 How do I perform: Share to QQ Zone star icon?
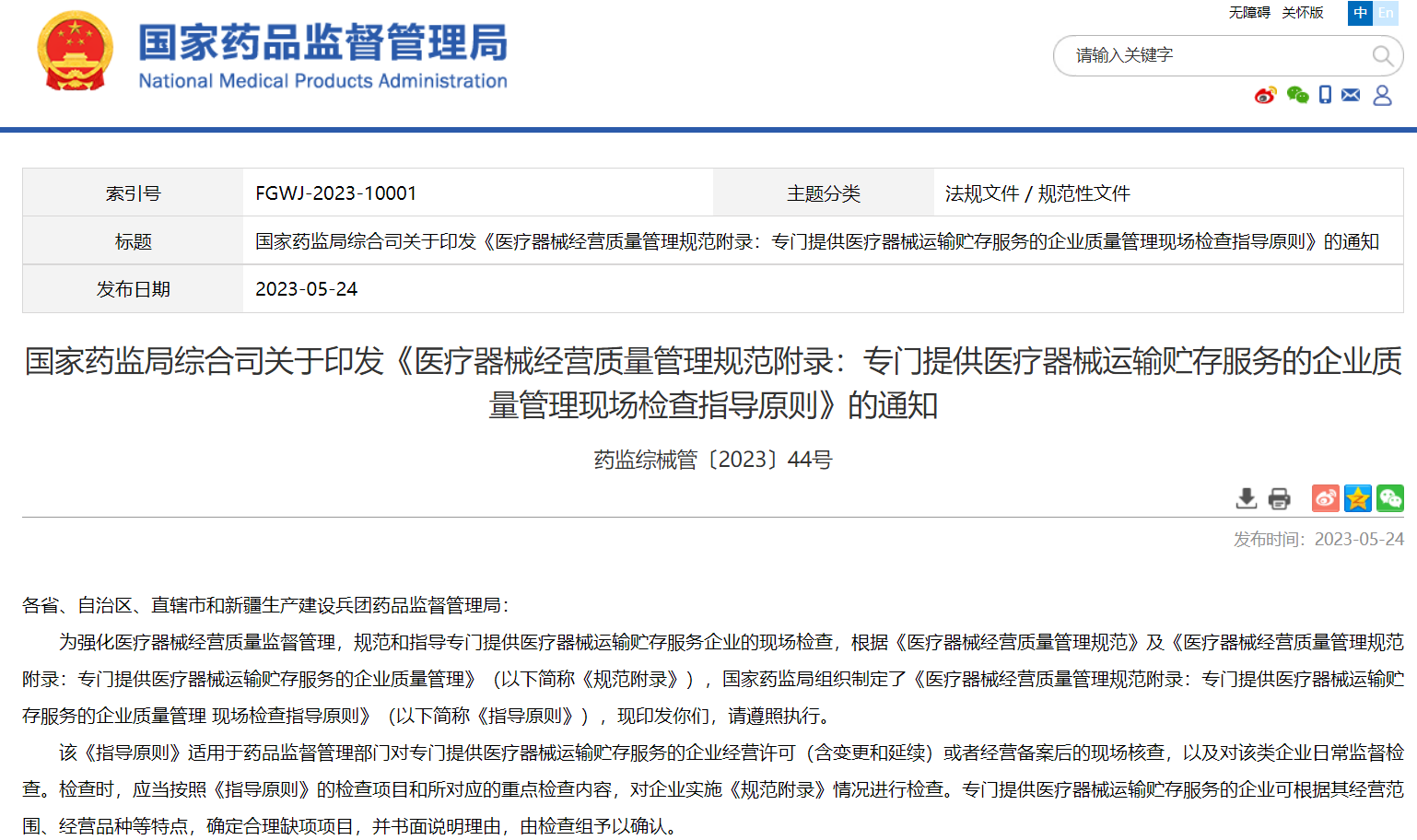coord(1357,498)
